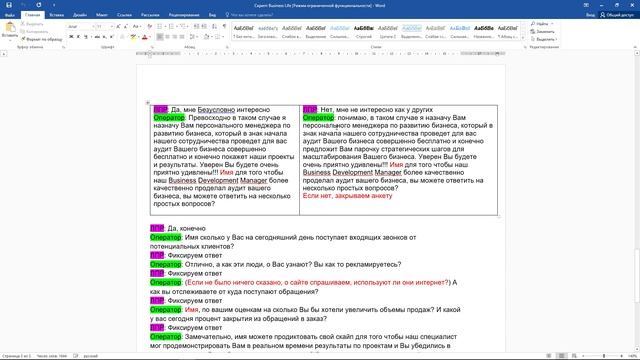Click the language indicator 'русский' in status bar
The width and height of the screenshot is (640, 360).
pyautogui.click(x=91, y=356)
